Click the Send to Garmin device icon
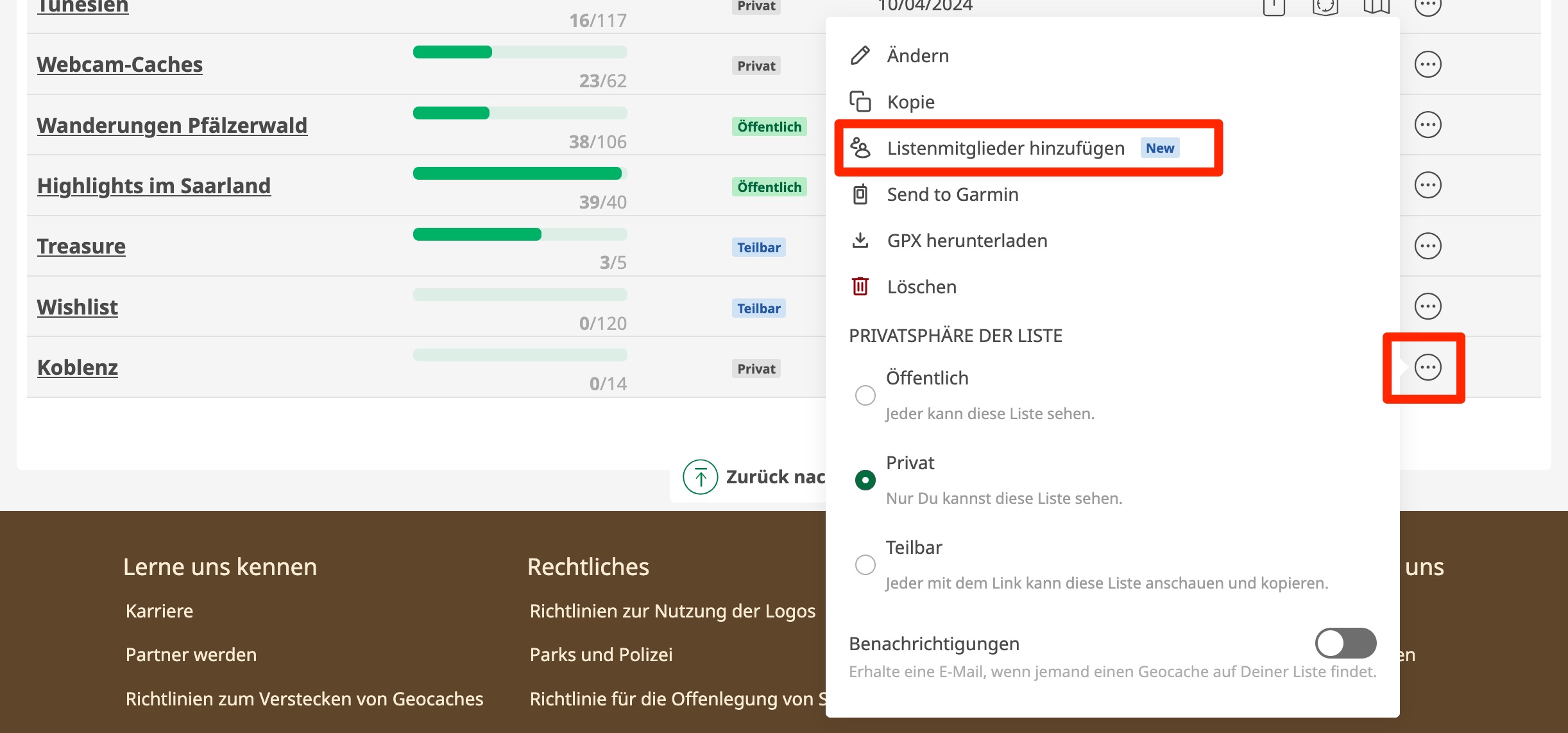Viewport: 1568px width, 733px height. tap(860, 194)
